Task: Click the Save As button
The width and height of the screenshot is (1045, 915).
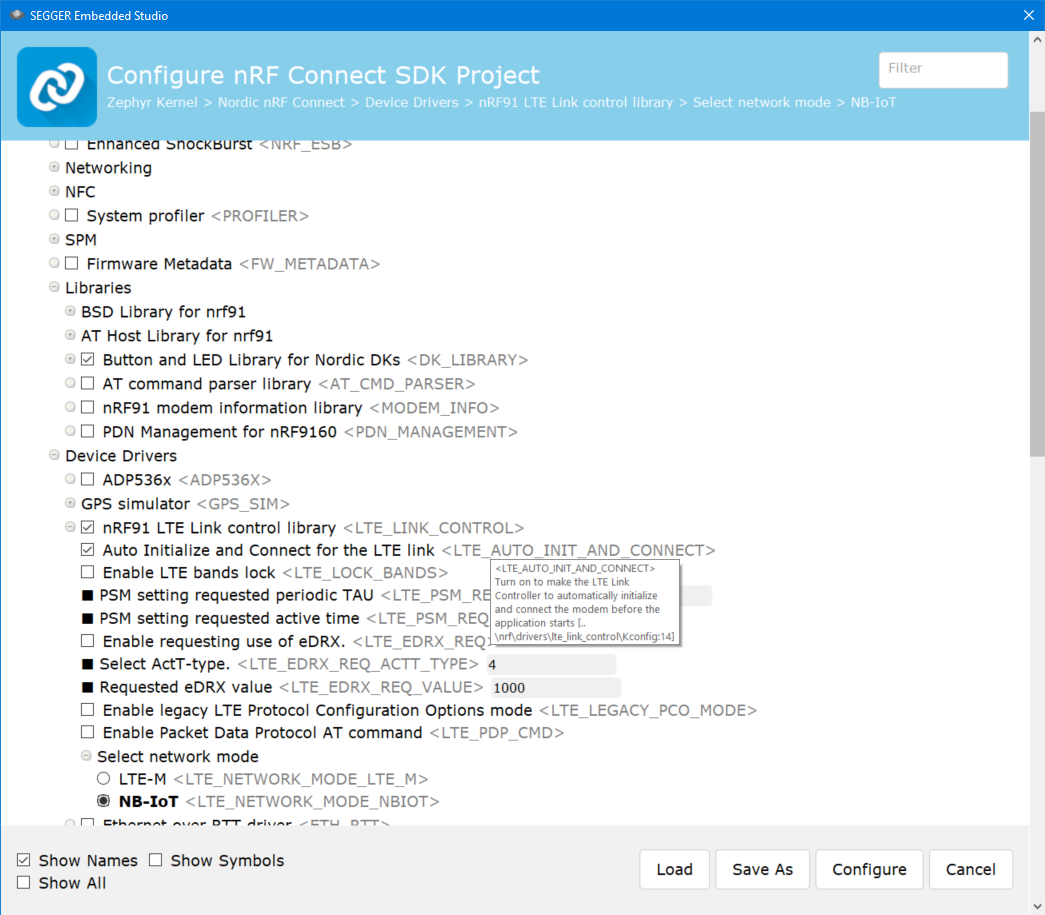Action: tap(762, 869)
